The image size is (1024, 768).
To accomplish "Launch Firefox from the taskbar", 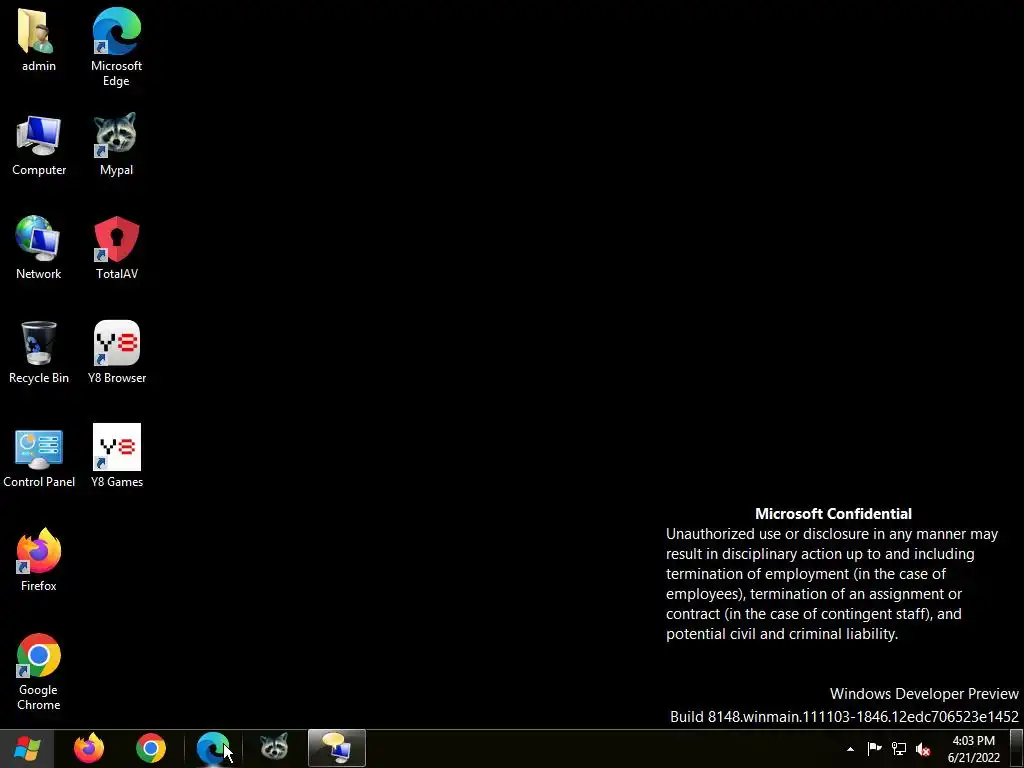I will point(89,748).
